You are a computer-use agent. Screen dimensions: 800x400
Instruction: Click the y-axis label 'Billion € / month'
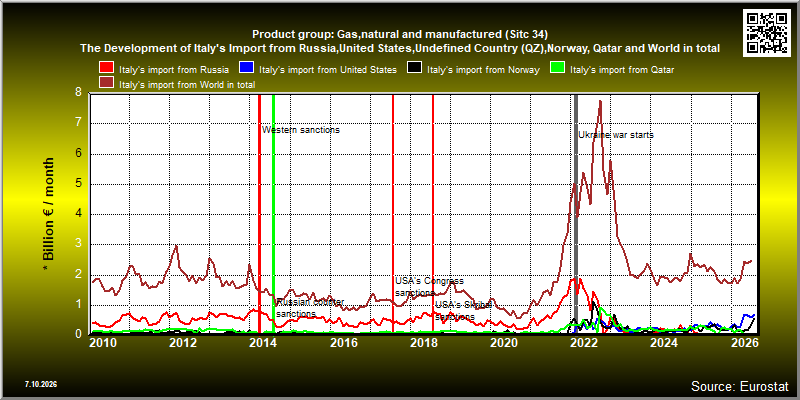48,214
